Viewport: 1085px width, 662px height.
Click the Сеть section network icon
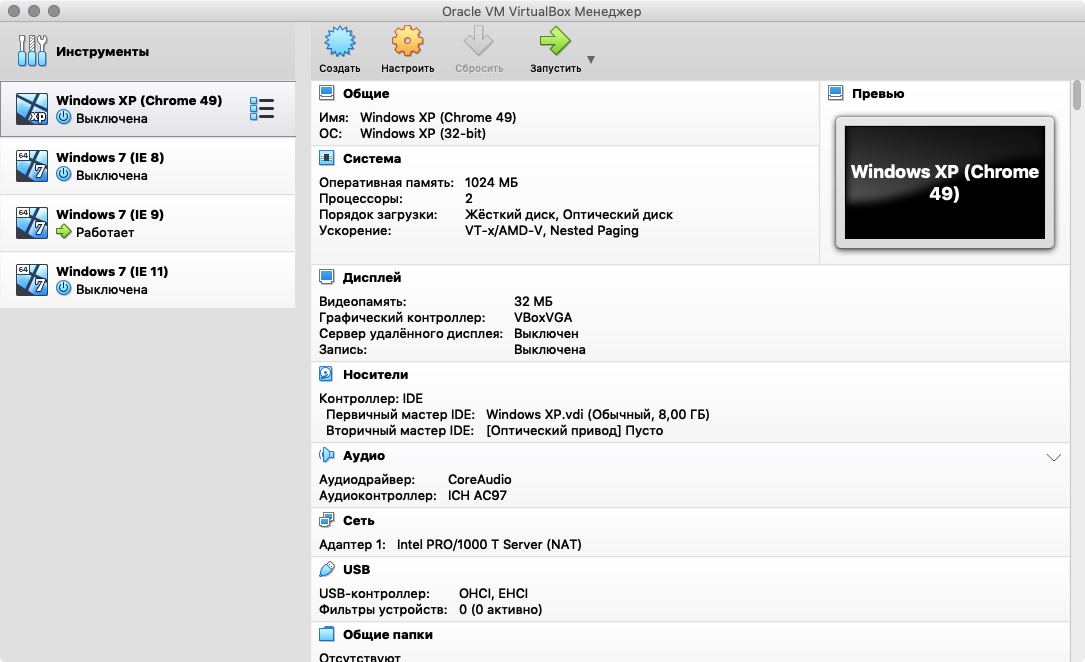(327, 520)
